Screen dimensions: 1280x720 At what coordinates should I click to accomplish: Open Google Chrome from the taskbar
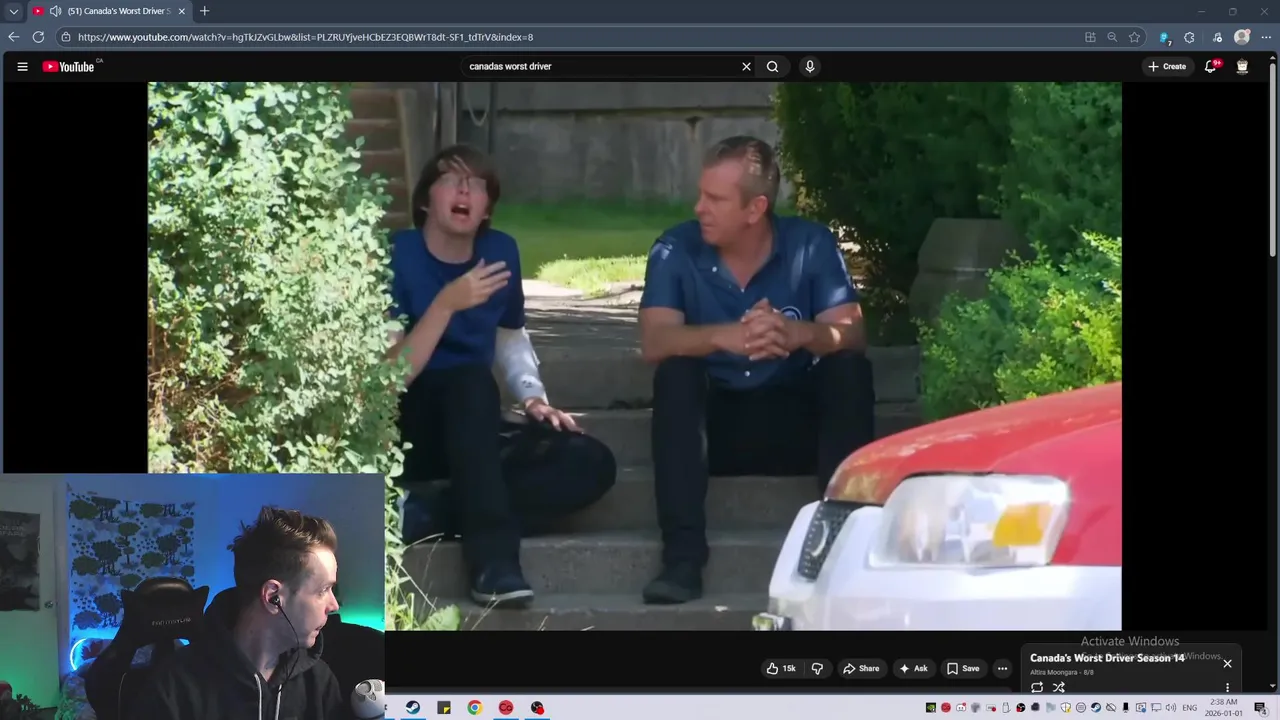tap(475, 708)
